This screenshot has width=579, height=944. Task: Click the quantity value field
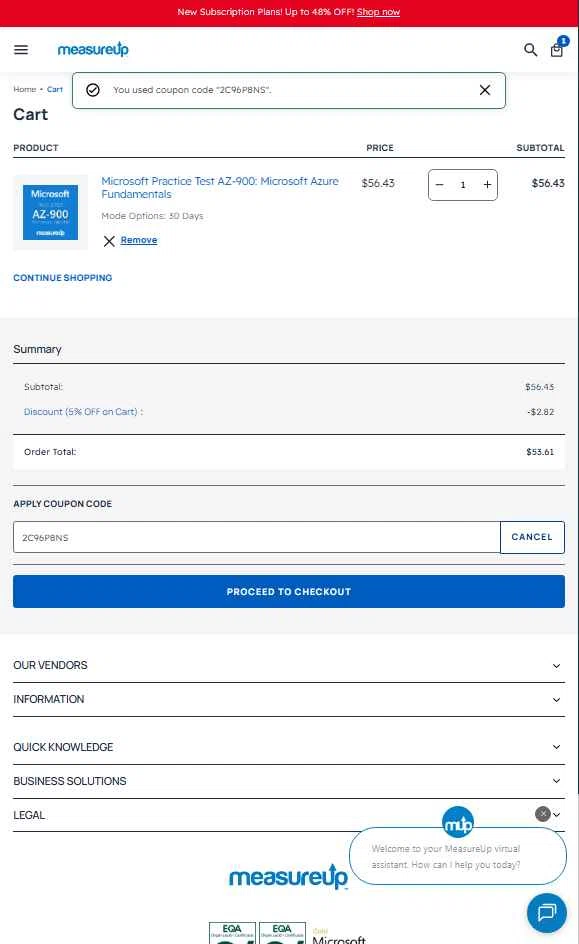point(463,185)
